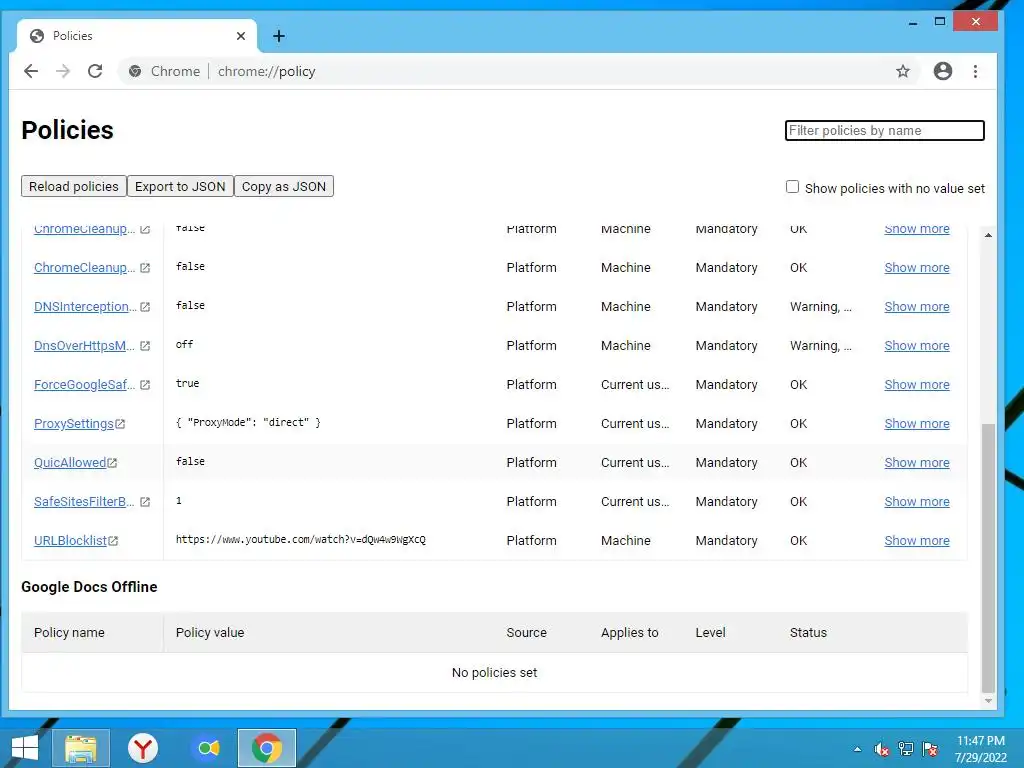Click the Copy as JSON button
The image size is (1024, 768).
[x=283, y=186]
